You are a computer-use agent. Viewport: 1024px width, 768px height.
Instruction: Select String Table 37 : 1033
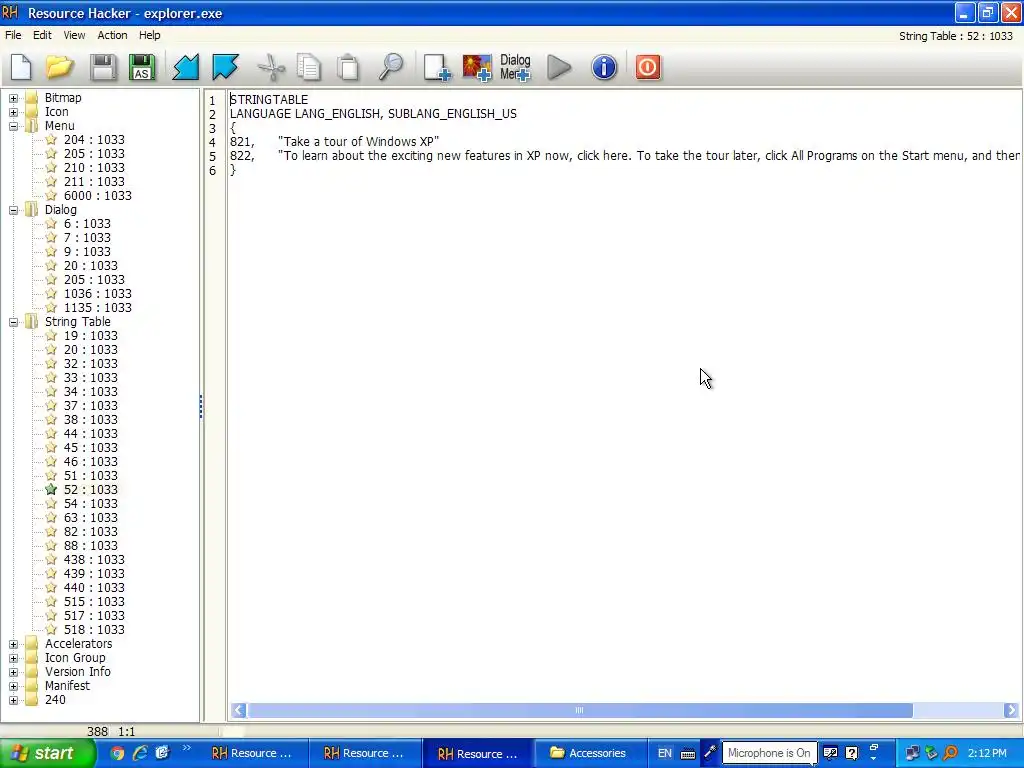(91, 406)
